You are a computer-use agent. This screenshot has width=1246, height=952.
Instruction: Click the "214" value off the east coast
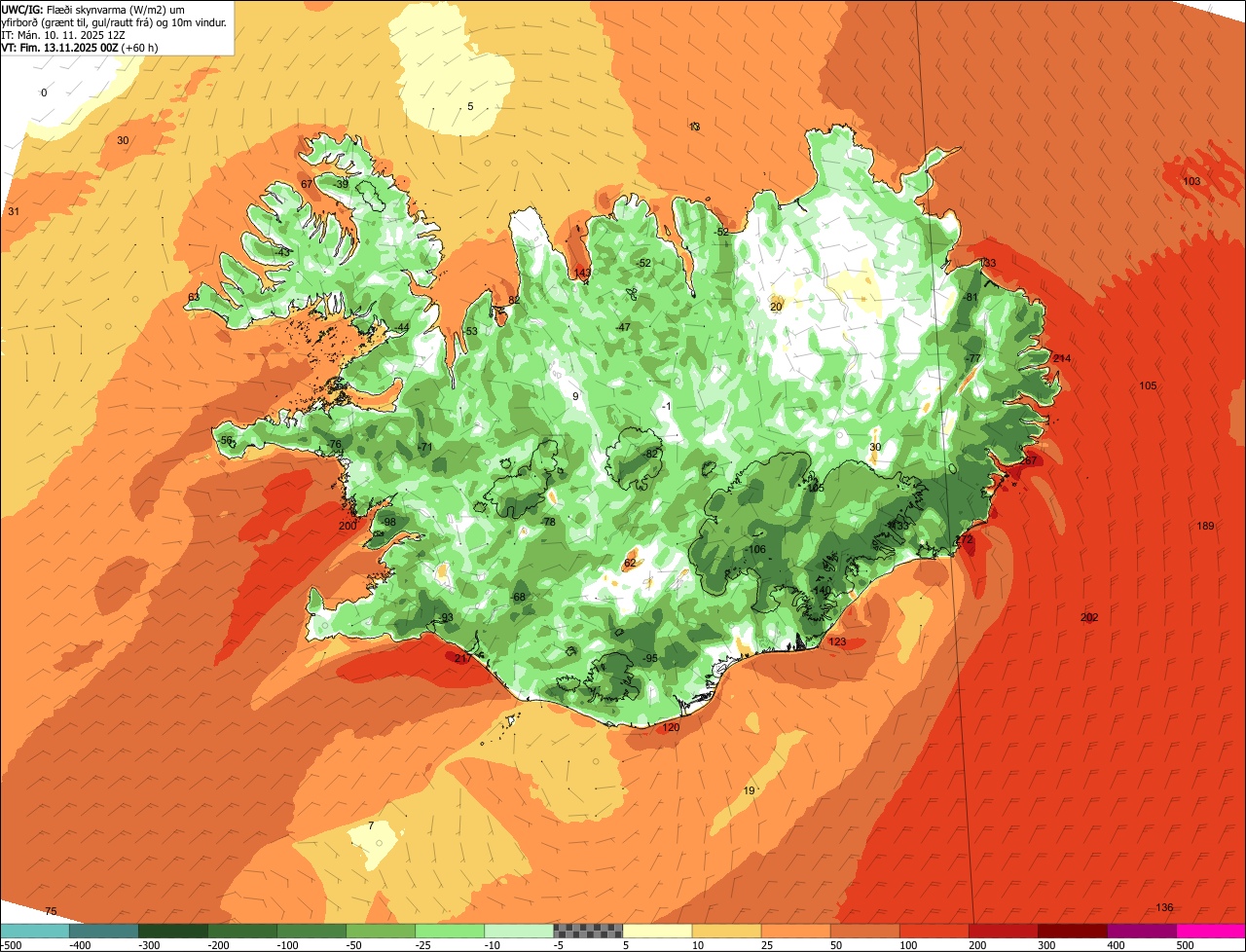pyautogui.click(x=1062, y=359)
